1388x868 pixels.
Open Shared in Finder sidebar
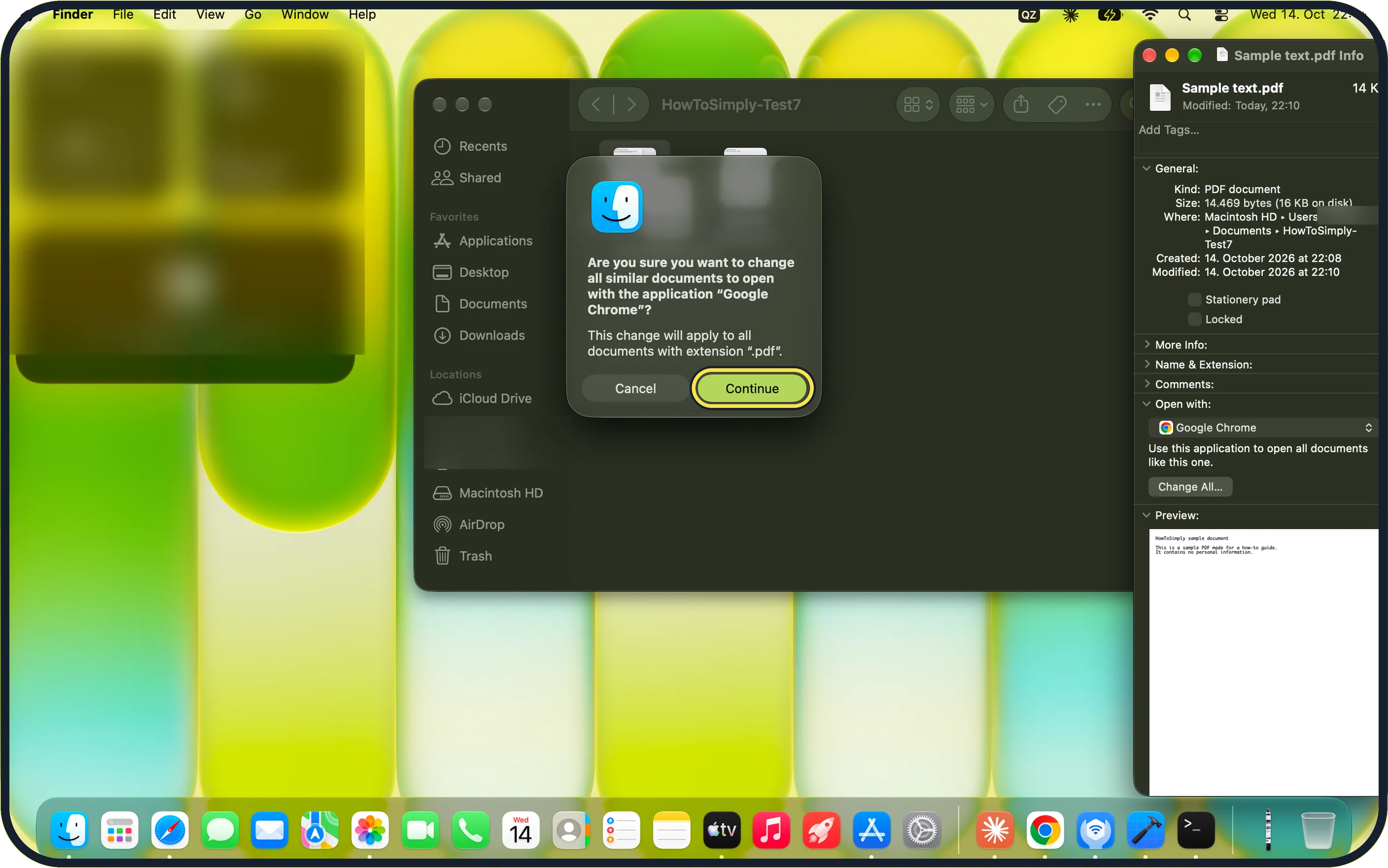466,178
